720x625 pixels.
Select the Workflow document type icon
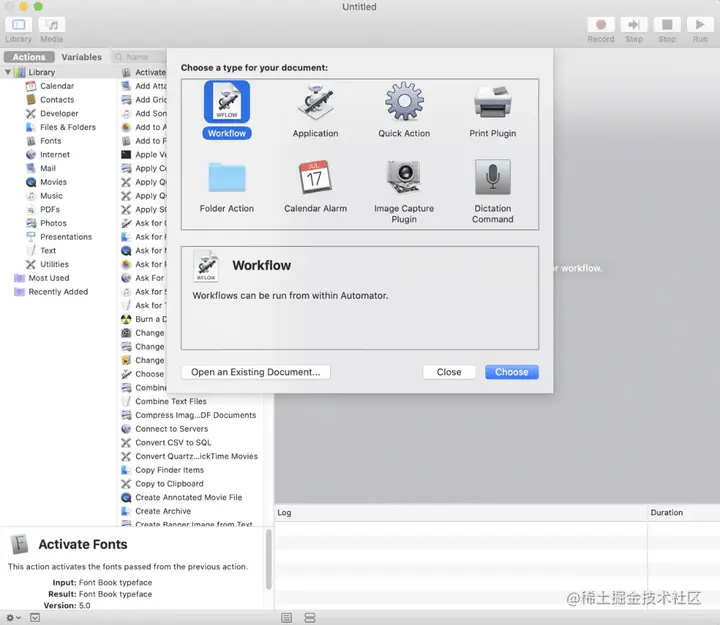tap(227, 102)
